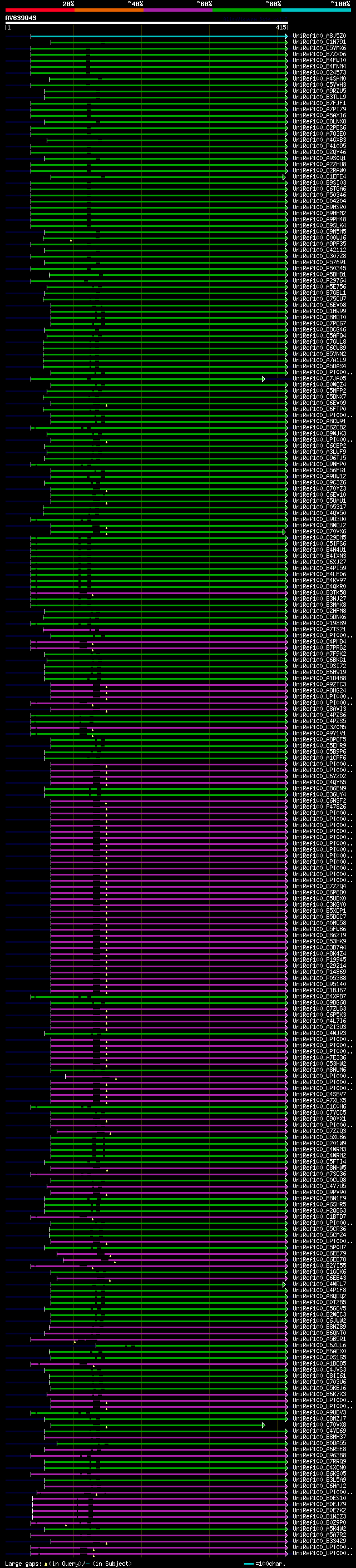This screenshot has height=1568, width=356.
Task: Open hit UniRef100_B9SLK4
Action: (319, 226)
